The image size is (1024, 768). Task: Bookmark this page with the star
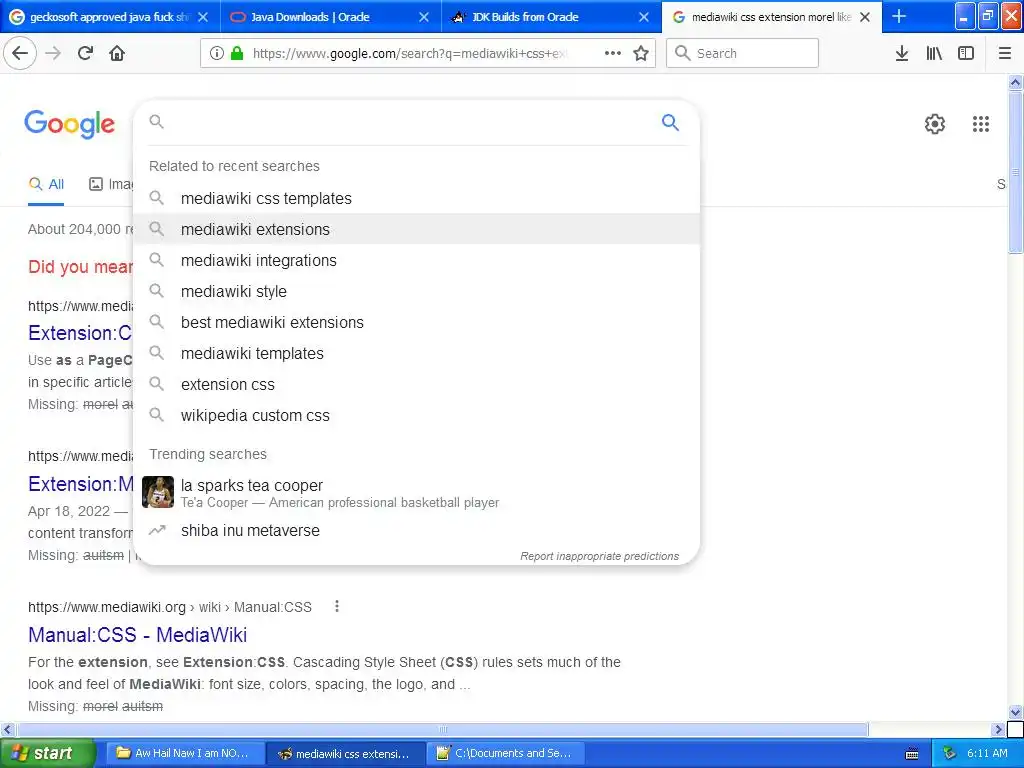click(x=641, y=54)
